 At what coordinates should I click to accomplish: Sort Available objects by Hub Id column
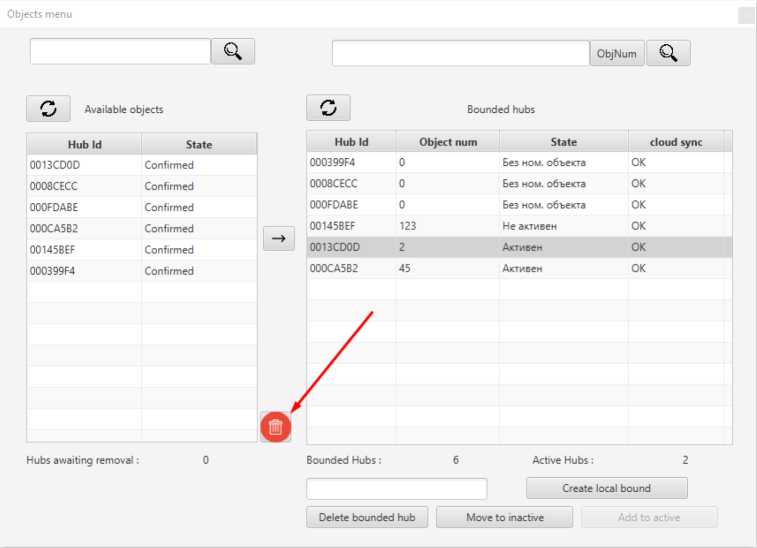tap(84, 144)
